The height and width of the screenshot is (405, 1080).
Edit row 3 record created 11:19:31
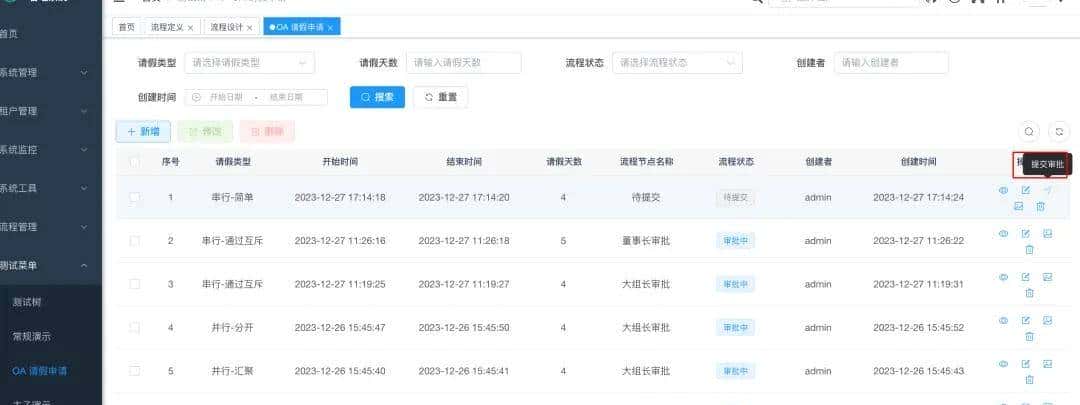(1026, 278)
